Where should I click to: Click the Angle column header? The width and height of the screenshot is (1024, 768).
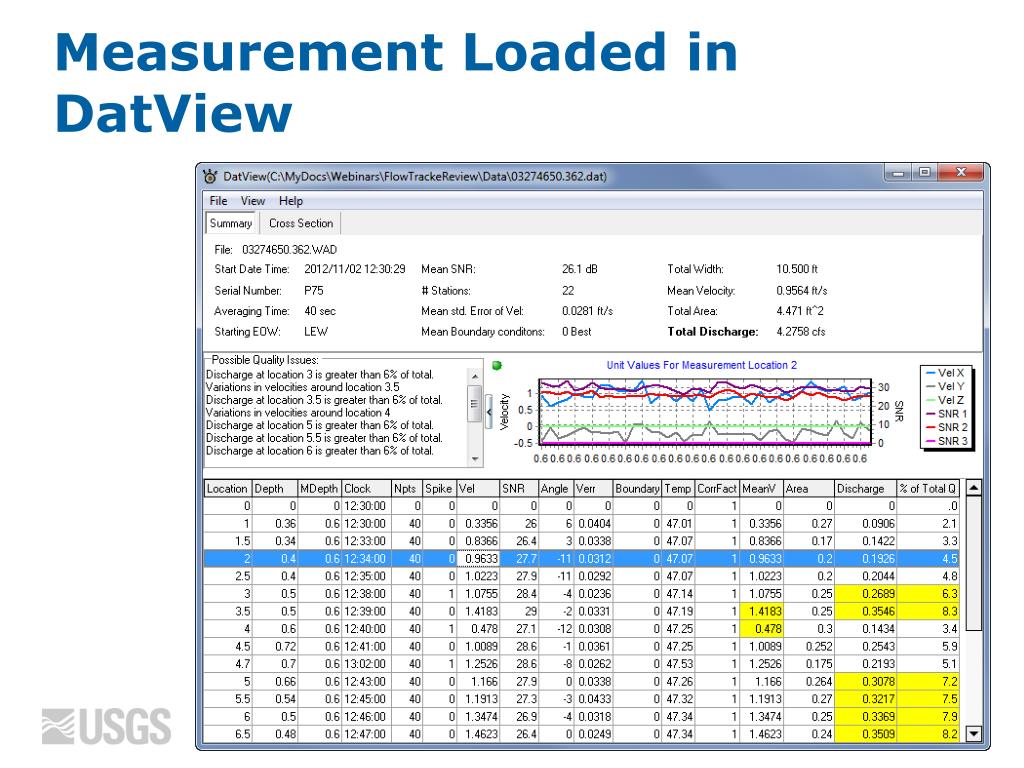555,488
